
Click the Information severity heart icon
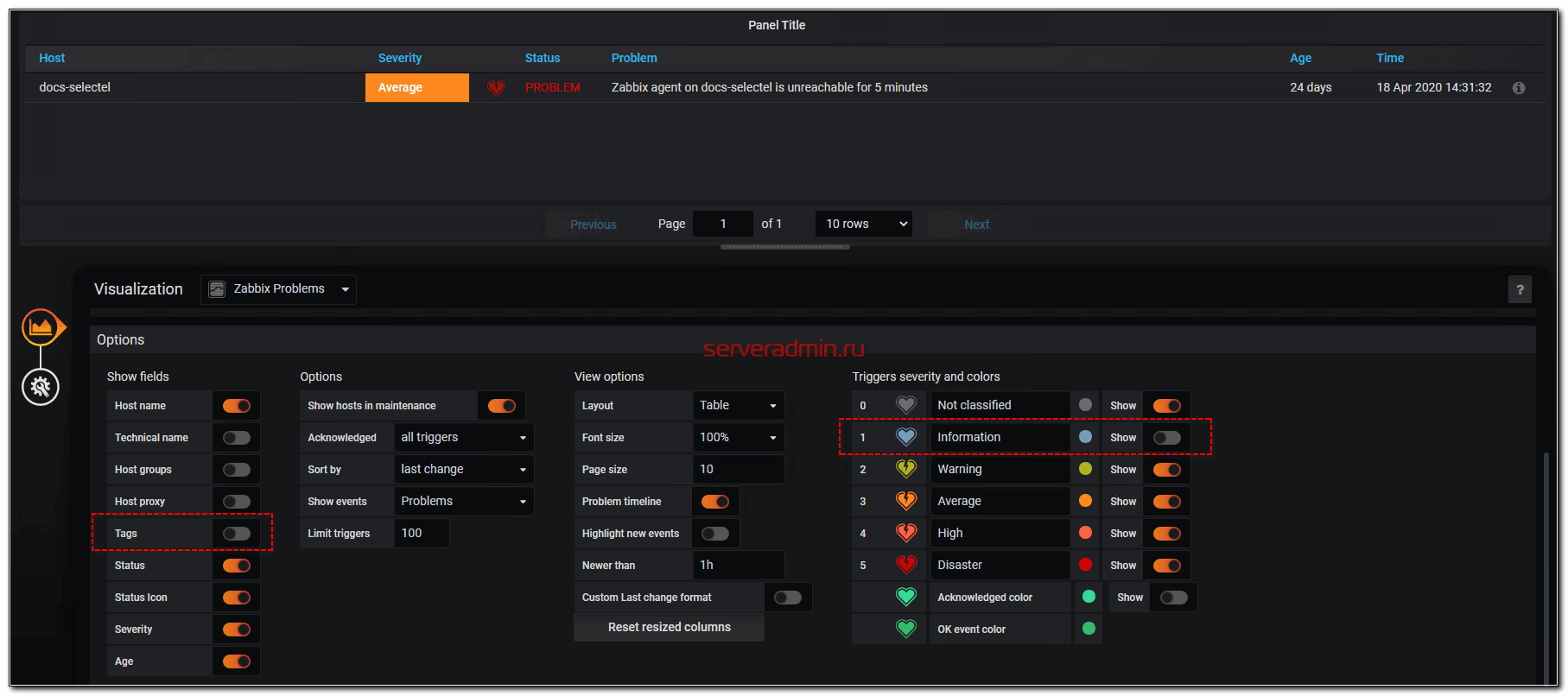[905, 437]
